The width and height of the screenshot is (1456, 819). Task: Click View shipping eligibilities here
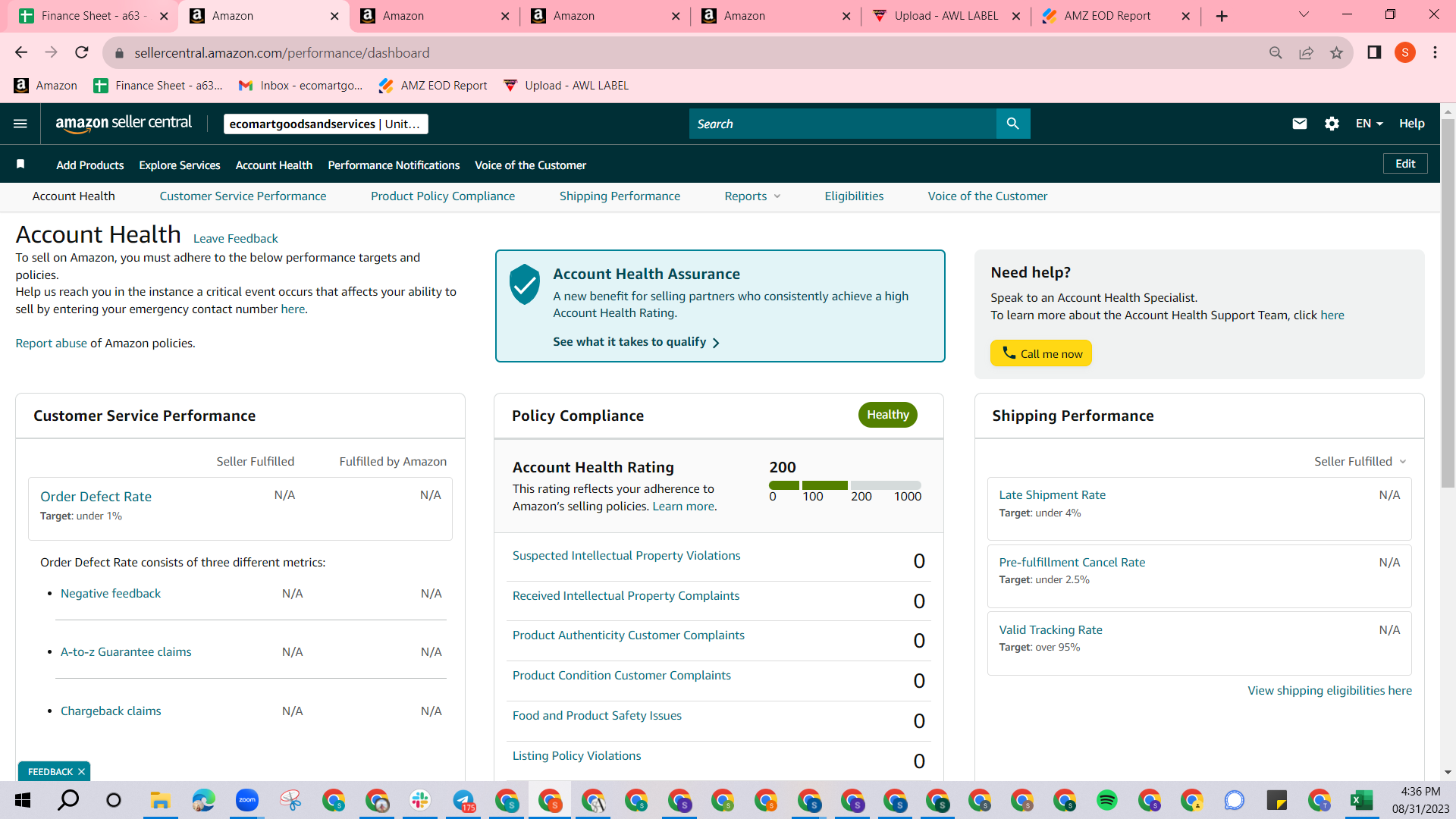tap(1329, 691)
